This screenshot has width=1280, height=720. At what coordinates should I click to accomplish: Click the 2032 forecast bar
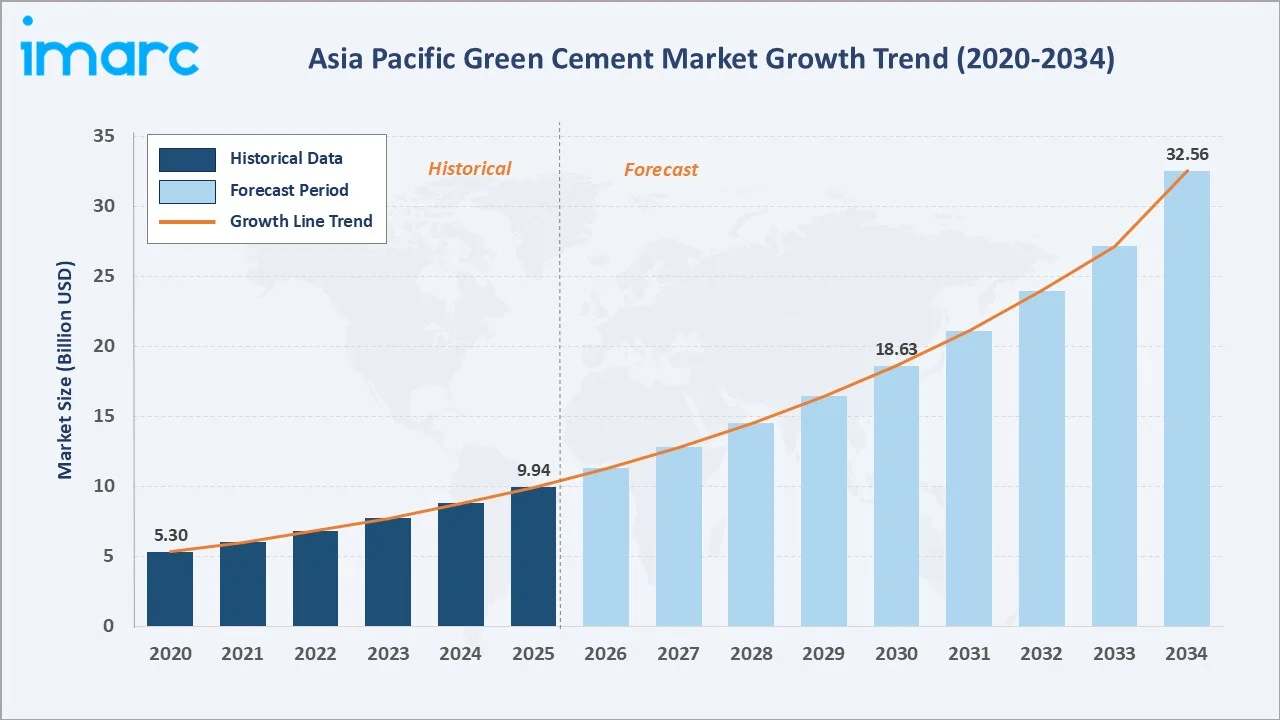[1042, 459]
